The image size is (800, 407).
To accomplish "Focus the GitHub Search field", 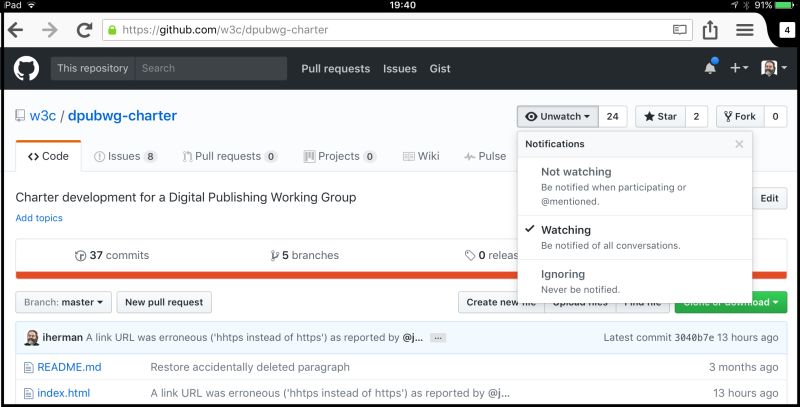I will point(211,68).
